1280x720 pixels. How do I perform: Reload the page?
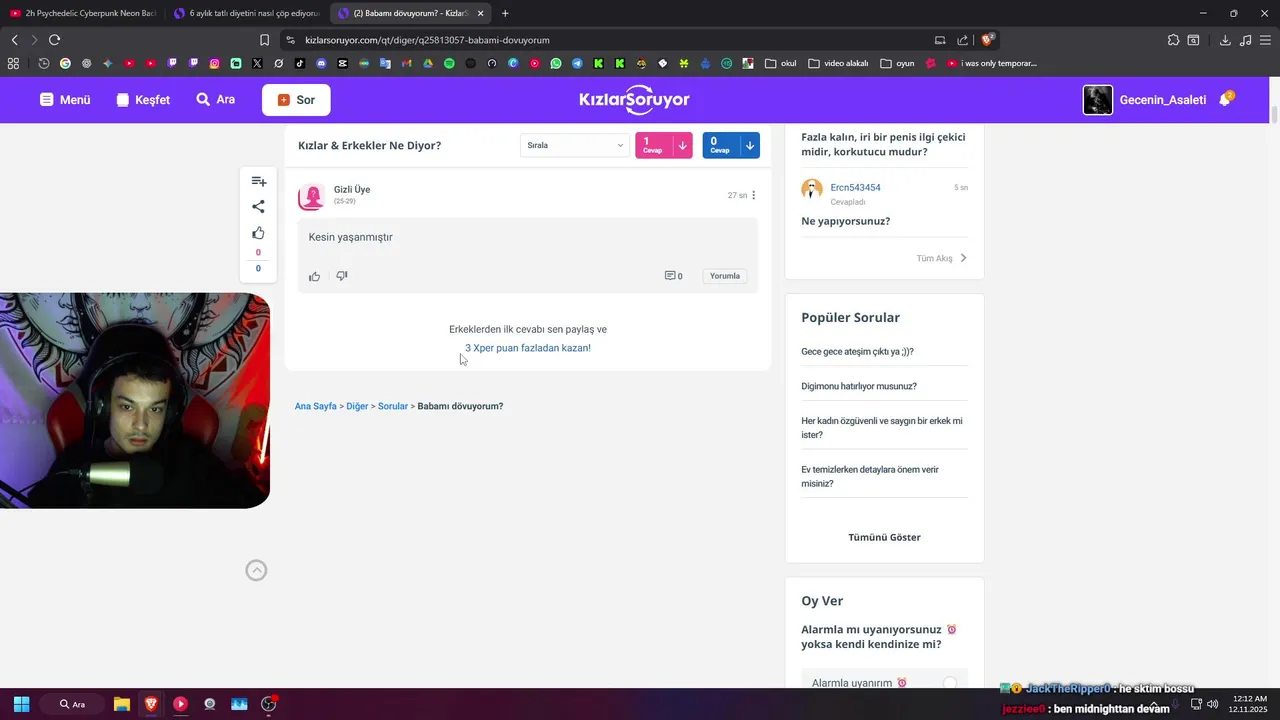coord(54,40)
